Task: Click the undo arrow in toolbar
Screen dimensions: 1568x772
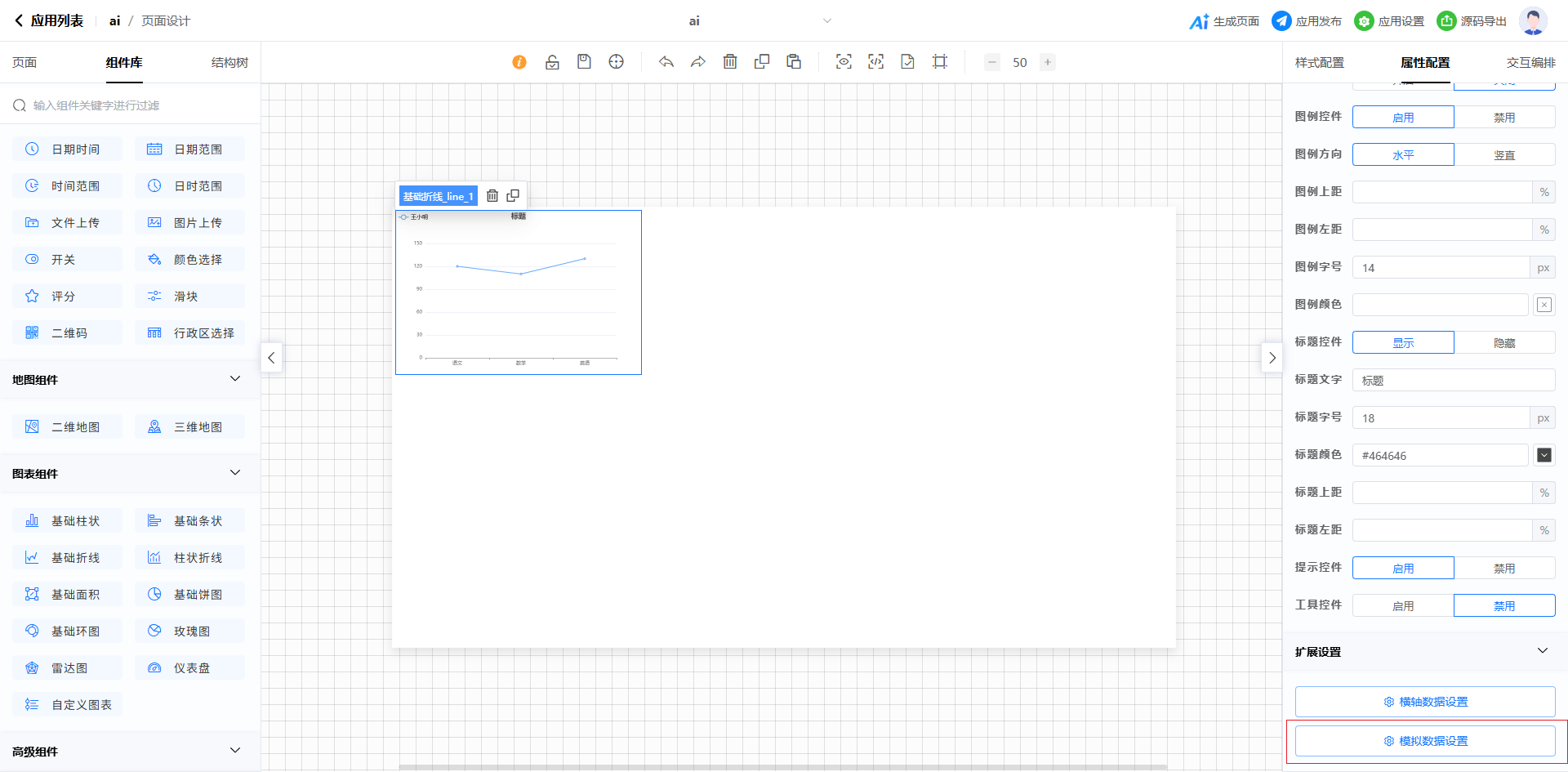Action: pos(666,62)
